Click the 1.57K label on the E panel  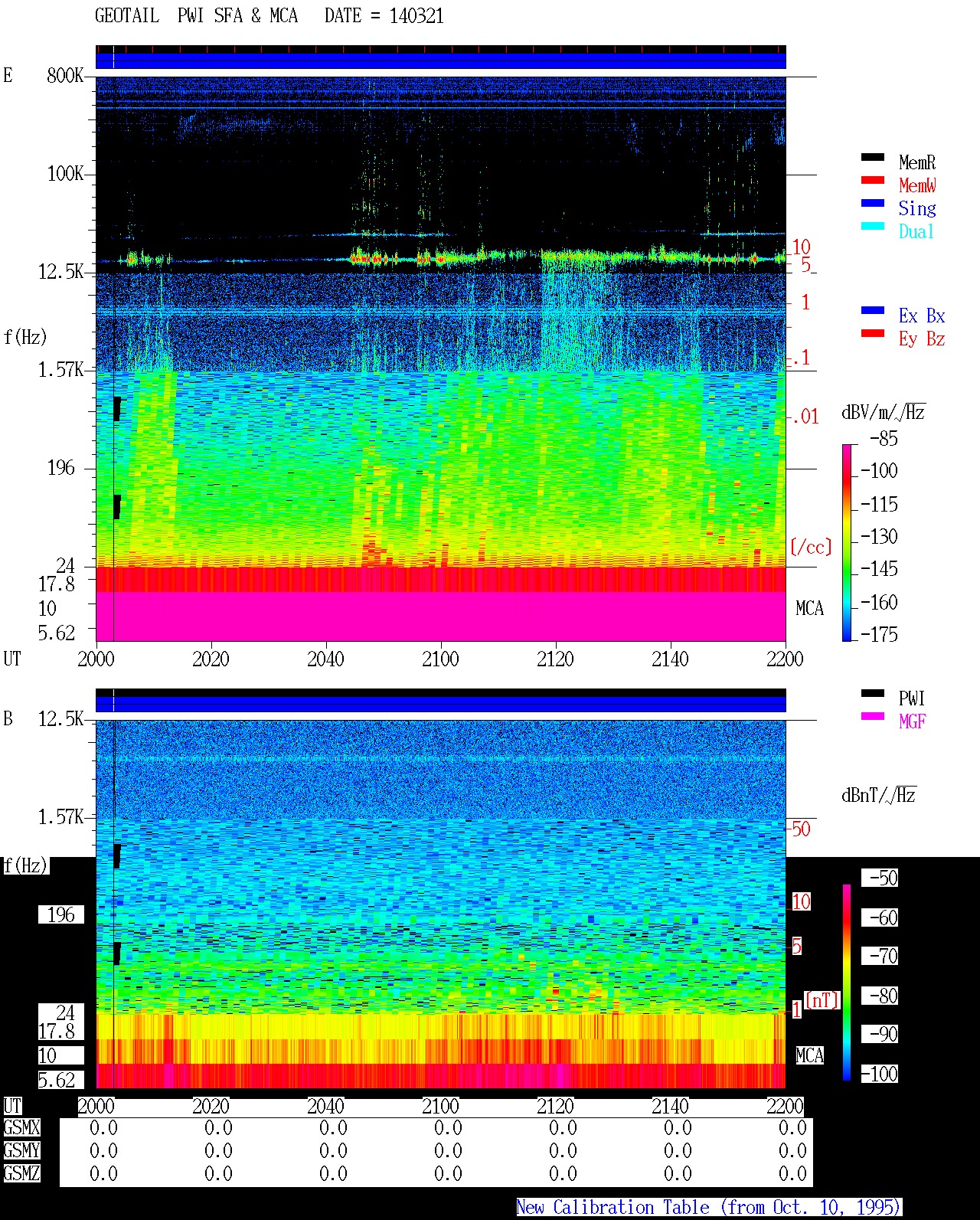(x=61, y=369)
